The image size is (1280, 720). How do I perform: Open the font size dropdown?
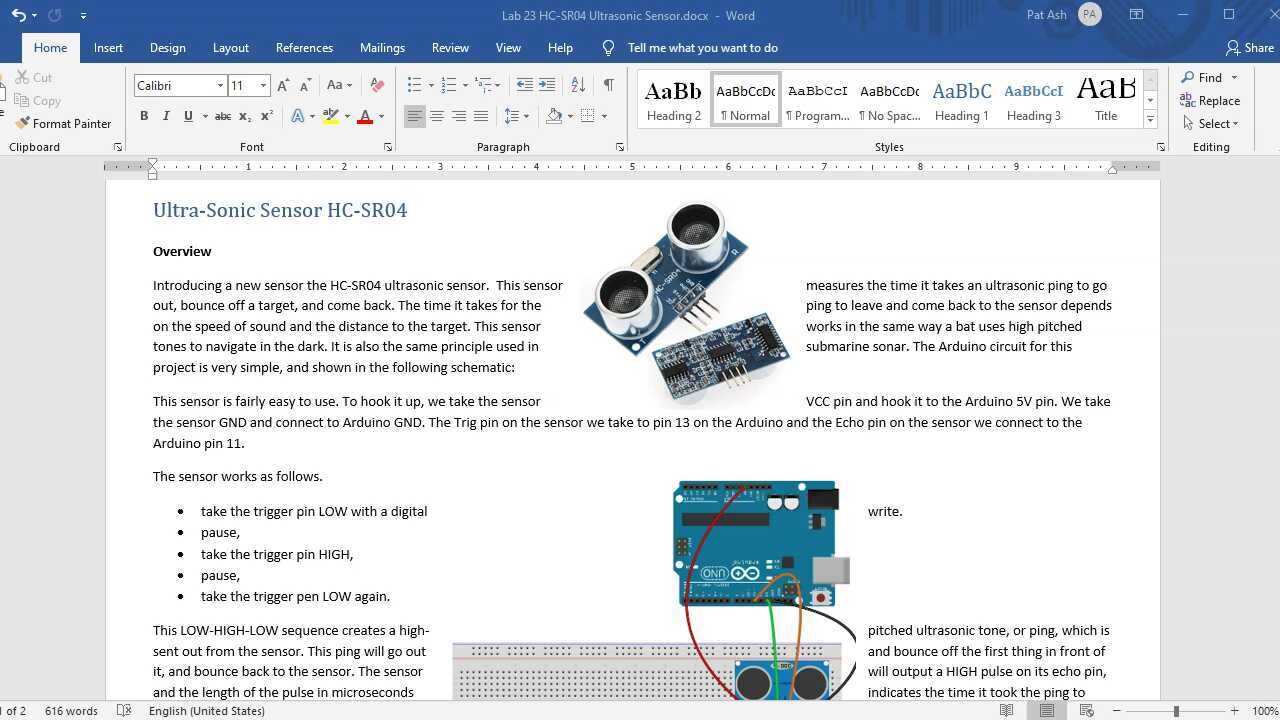point(262,85)
